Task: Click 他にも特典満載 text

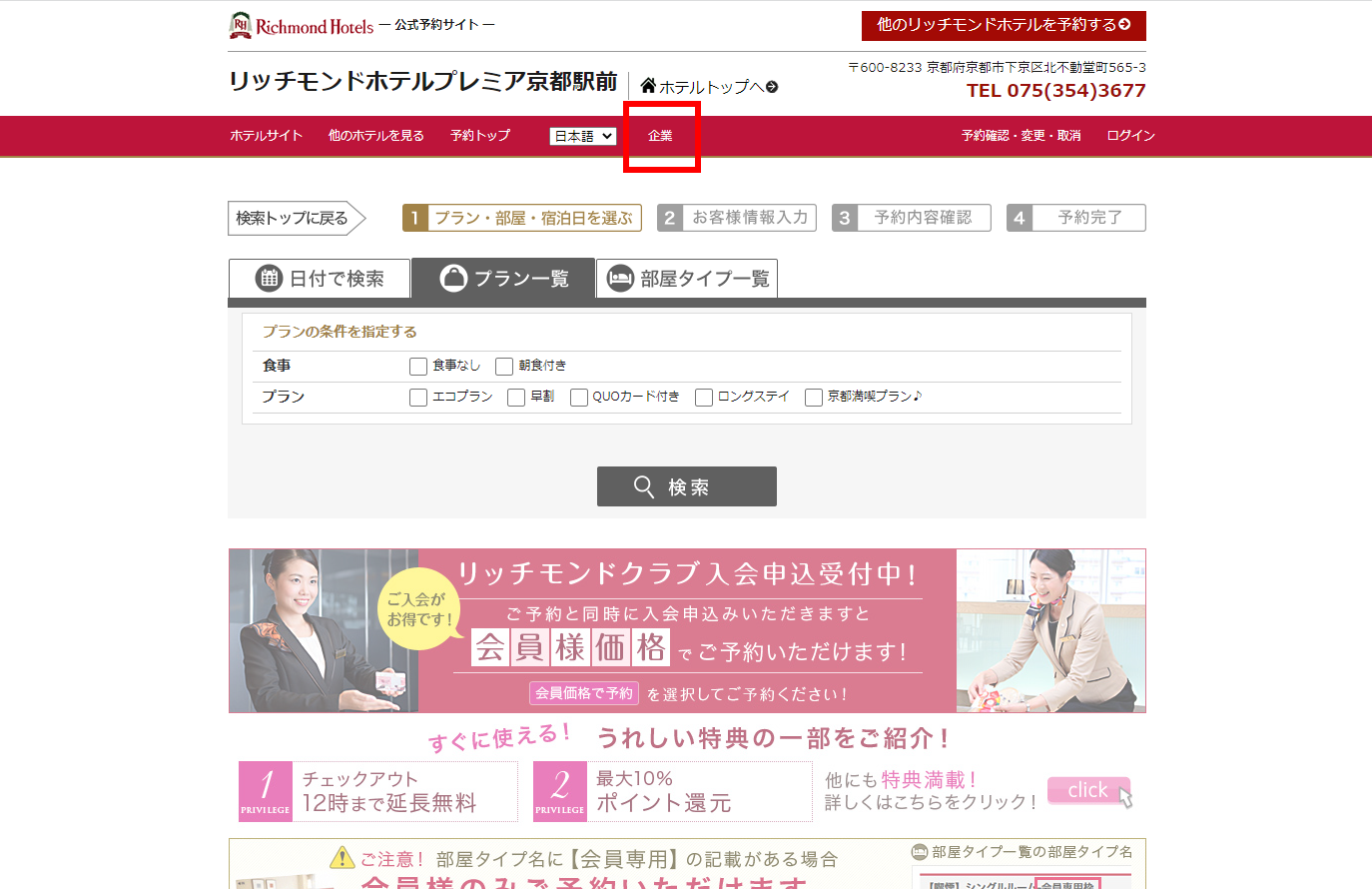Action: [900, 780]
